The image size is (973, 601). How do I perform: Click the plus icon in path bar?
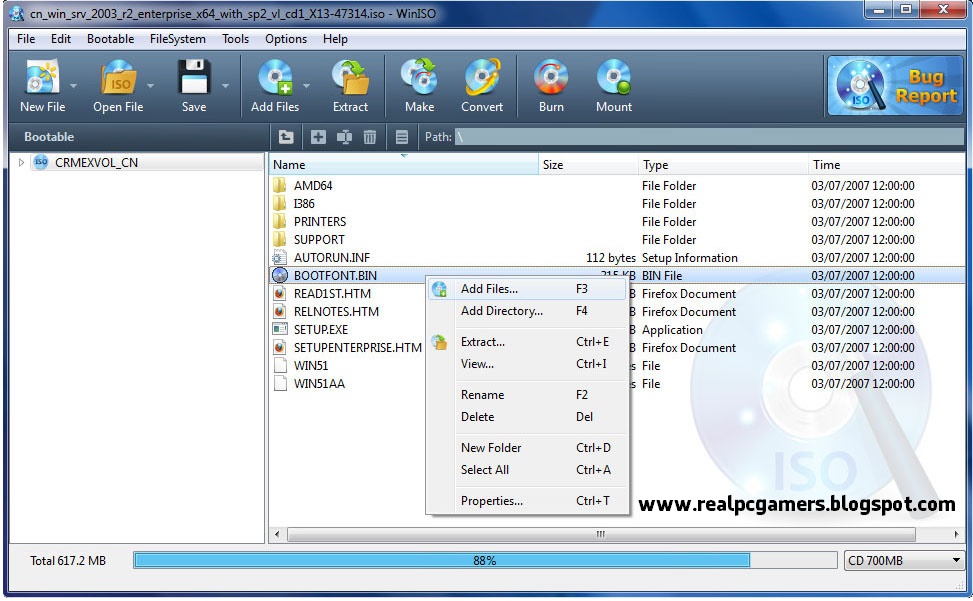[318, 137]
